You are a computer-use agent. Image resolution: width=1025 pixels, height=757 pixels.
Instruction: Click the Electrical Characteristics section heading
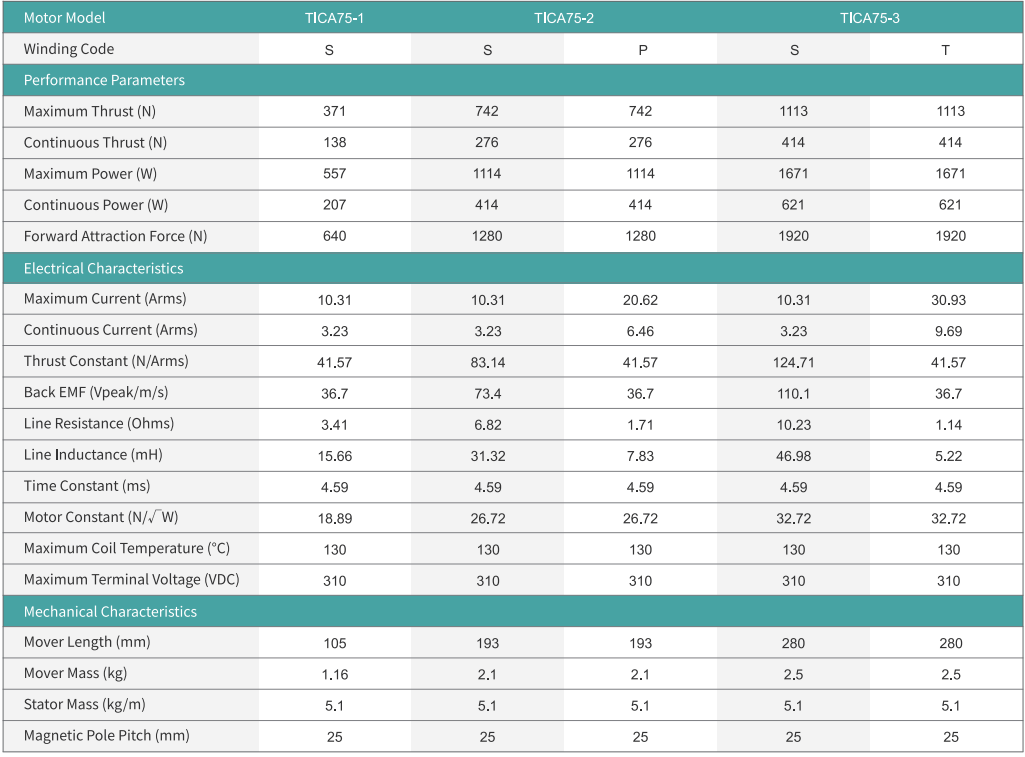click(103, 268)
